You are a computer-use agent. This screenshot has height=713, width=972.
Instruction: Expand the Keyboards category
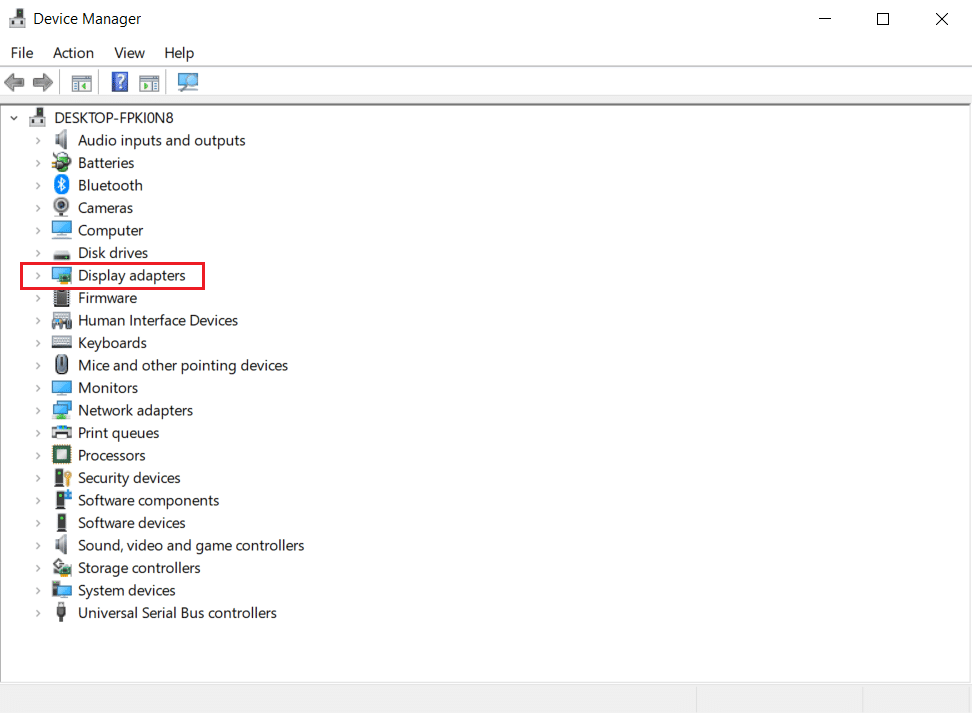[x=38, y=343]
